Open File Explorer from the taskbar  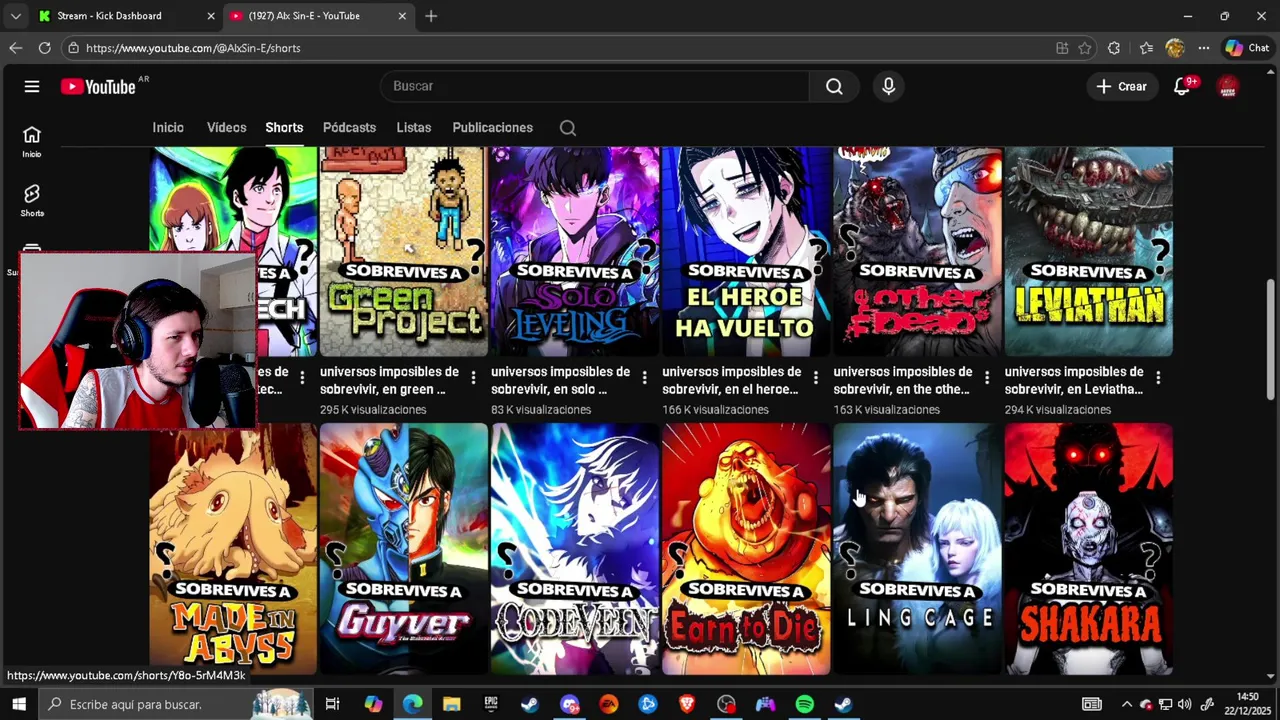[452, 704]
